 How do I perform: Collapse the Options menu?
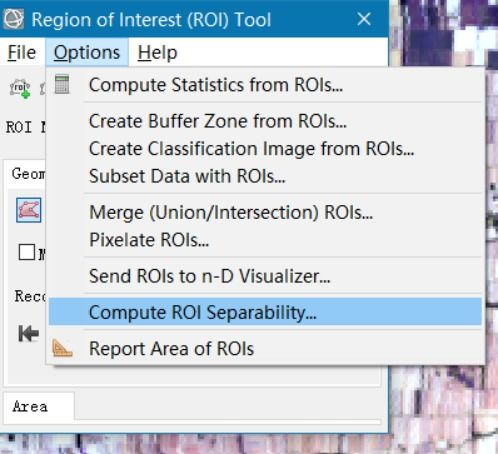coord(87,53)
